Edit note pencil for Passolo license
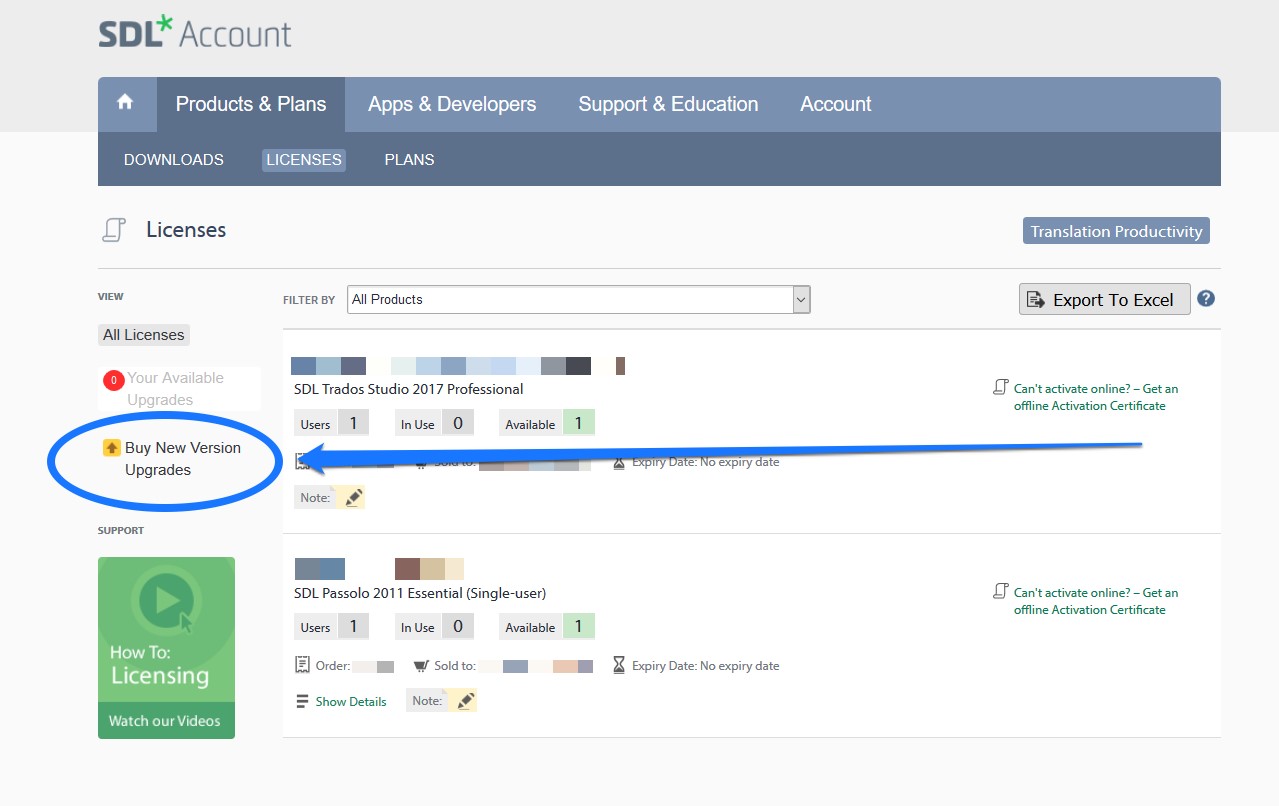The image size is (1279, 806). [465, 701]
